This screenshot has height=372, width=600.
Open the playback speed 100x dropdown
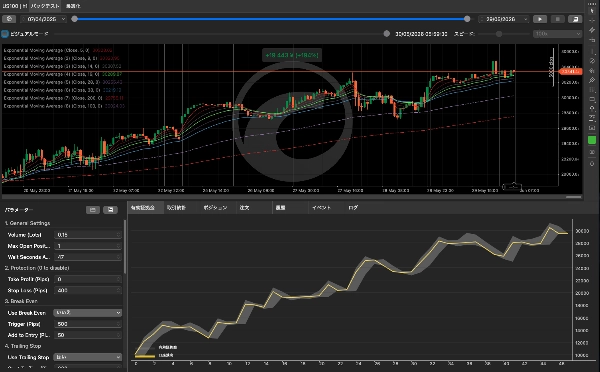click(557, 34)
